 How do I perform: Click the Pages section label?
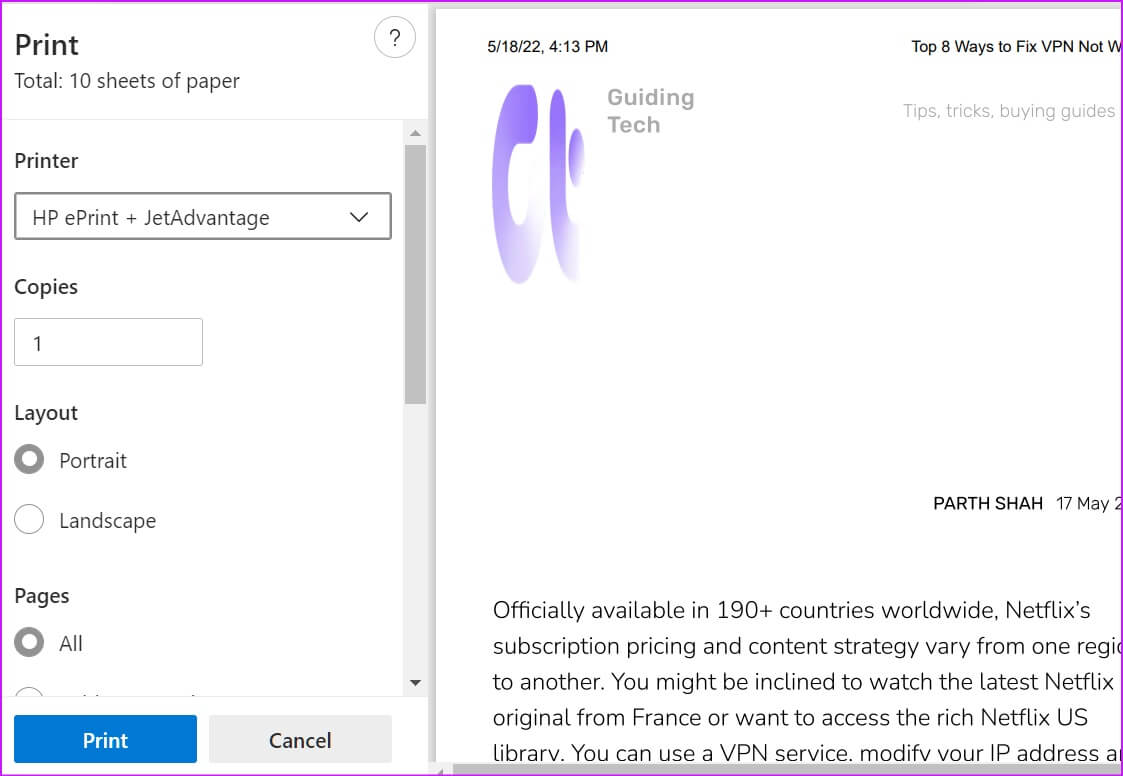tap(42, 596)
